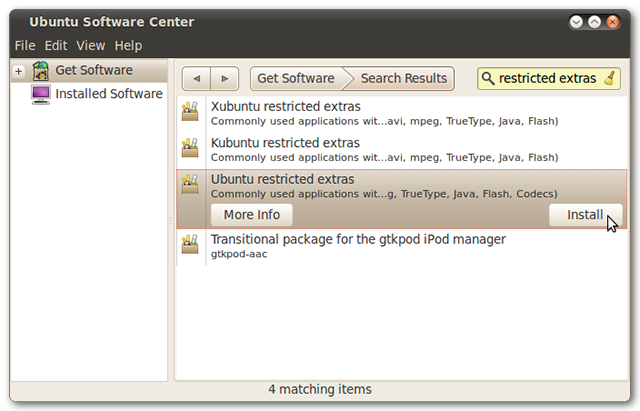
Task: Click the Get Software sidebar icon
Action: click(41, 71)
